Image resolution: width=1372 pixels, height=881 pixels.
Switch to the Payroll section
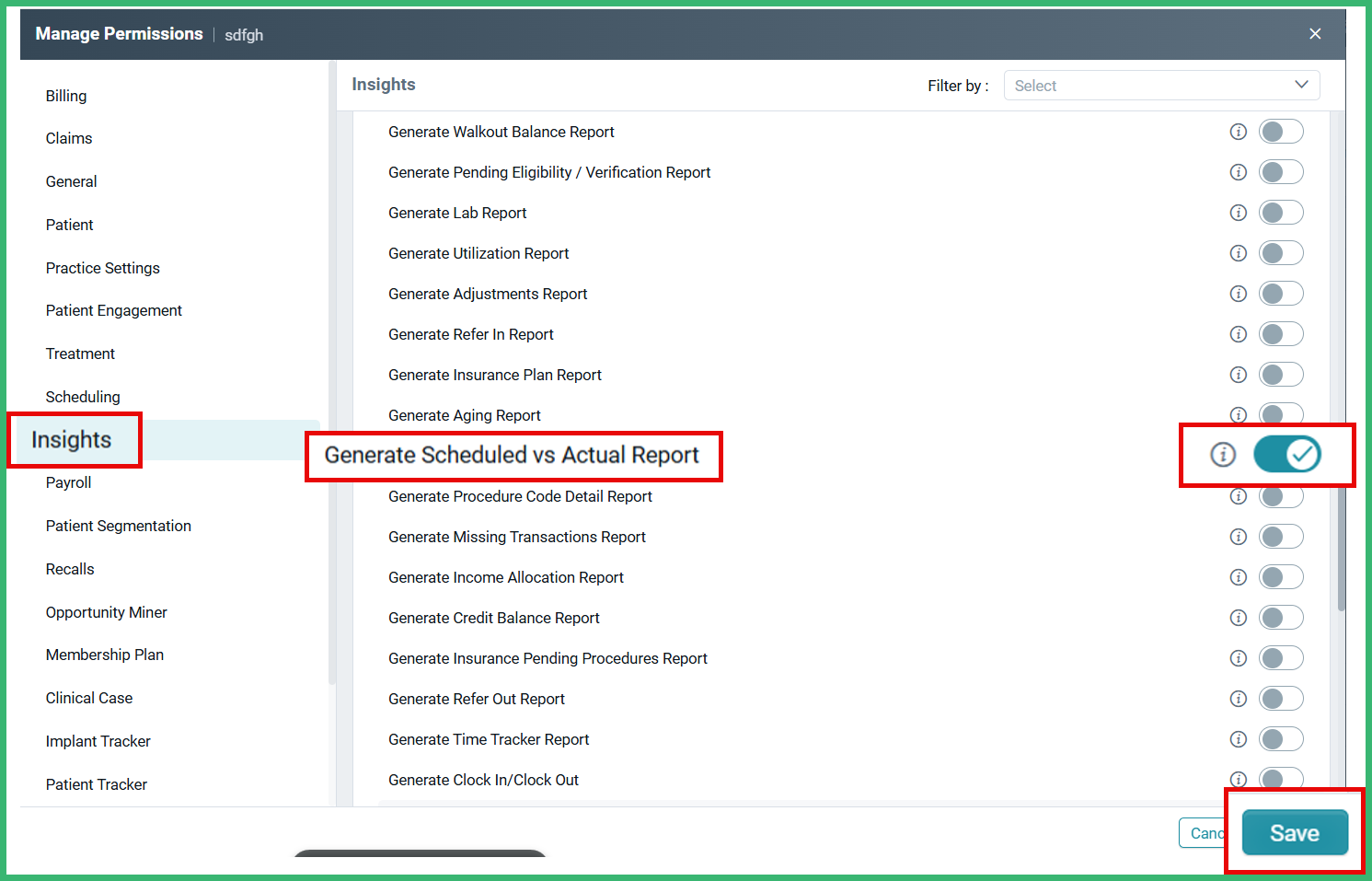tap(68, 482)
